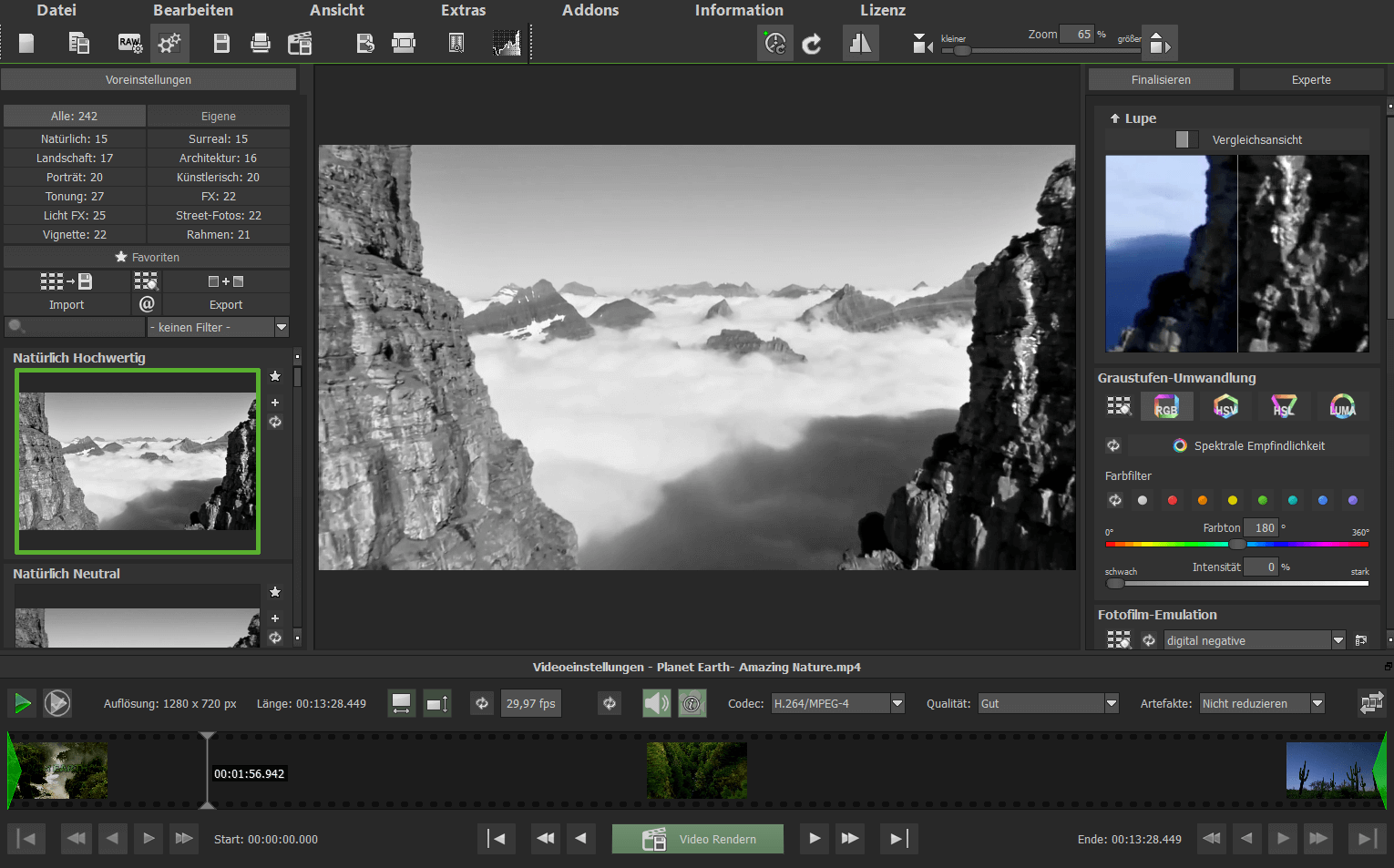Screen dimensions: 1394x868
Task: Select the red Farbfilter color dot
Action: click(1173, 500)
